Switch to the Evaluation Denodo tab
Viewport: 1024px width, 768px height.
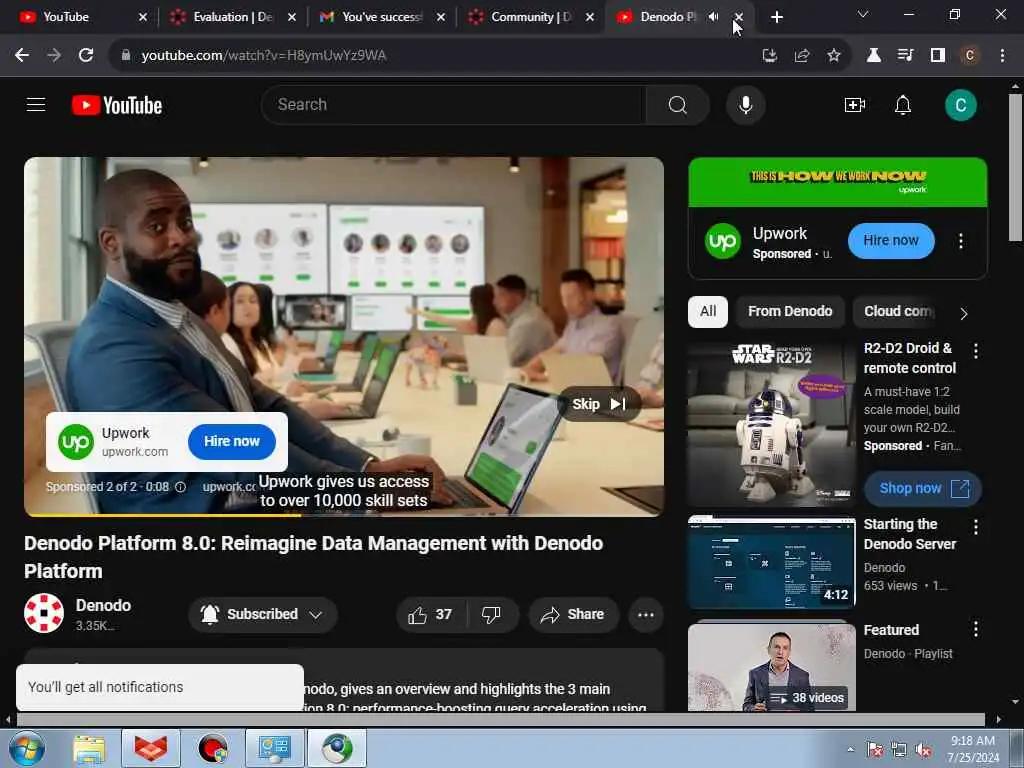click(x=232, y=17)
